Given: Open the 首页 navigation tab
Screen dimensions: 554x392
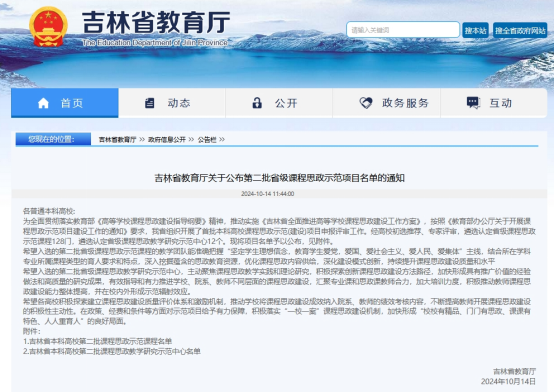Looking at the screenshot, I should [x=65, y=103].
